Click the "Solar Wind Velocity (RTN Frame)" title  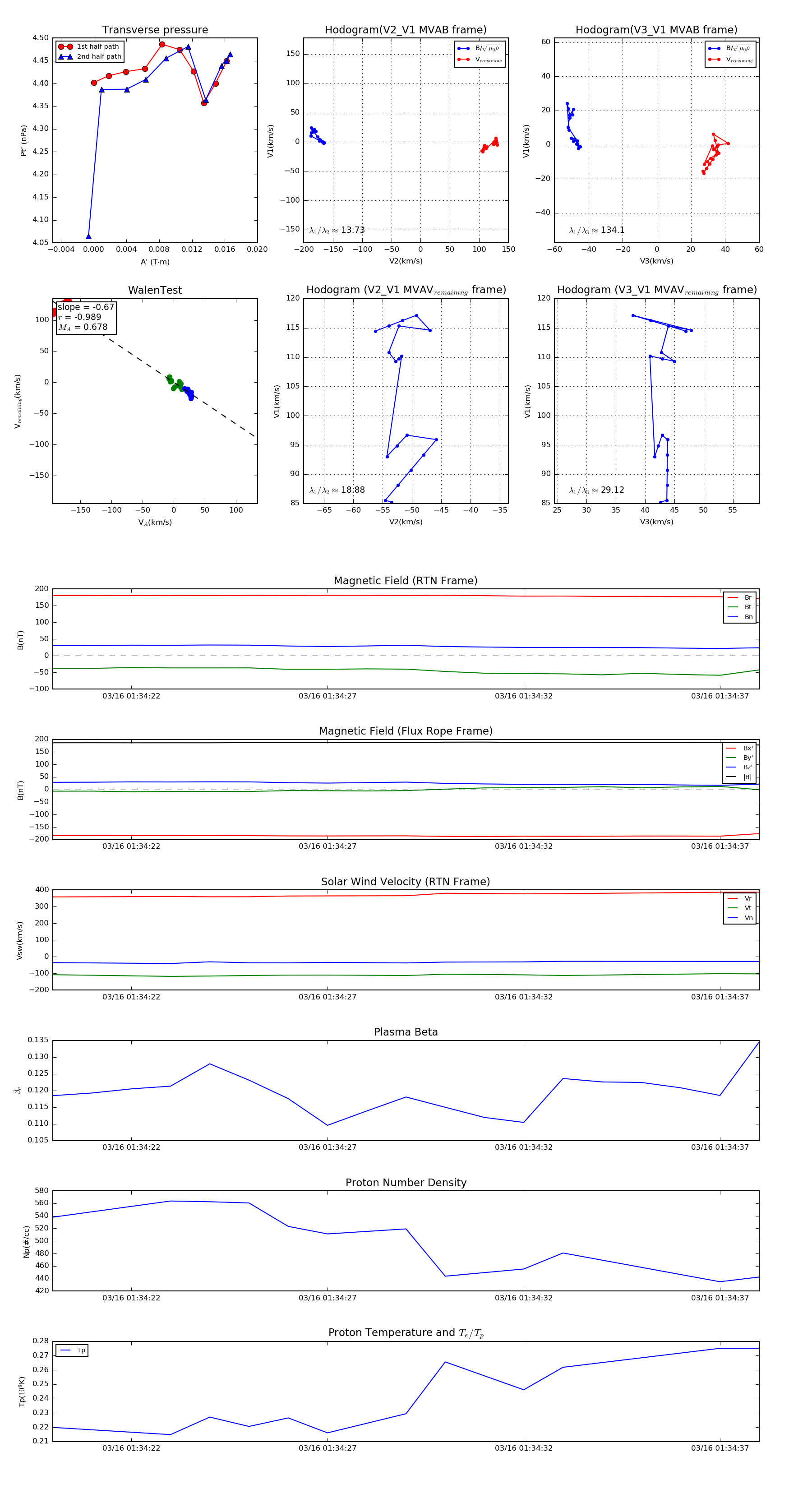pyautogui.click(x=406, y=882)
